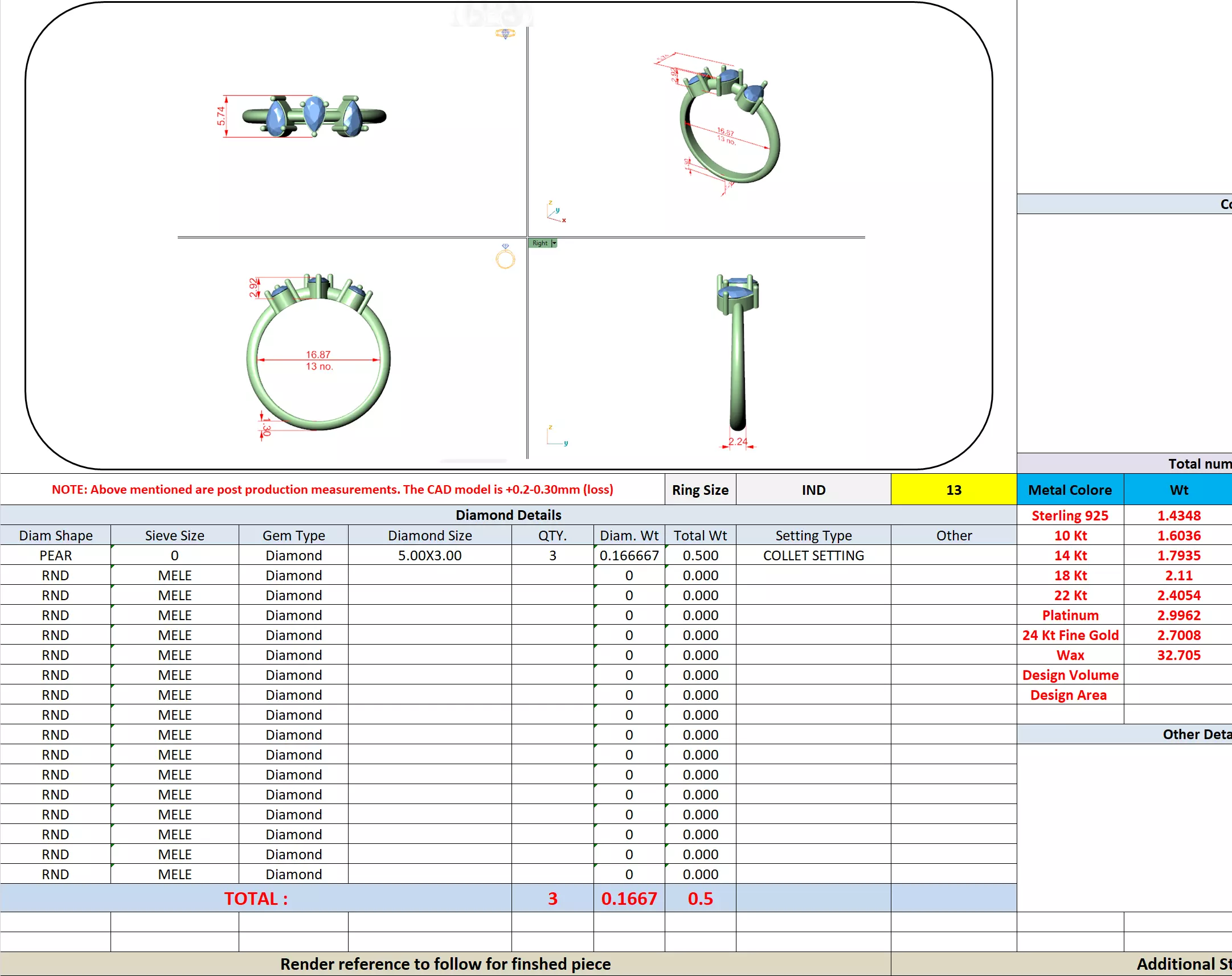Click the front-view ring icon in the lower-left viewport
This screenshot has width=1232, height=976.
point(505,257)
